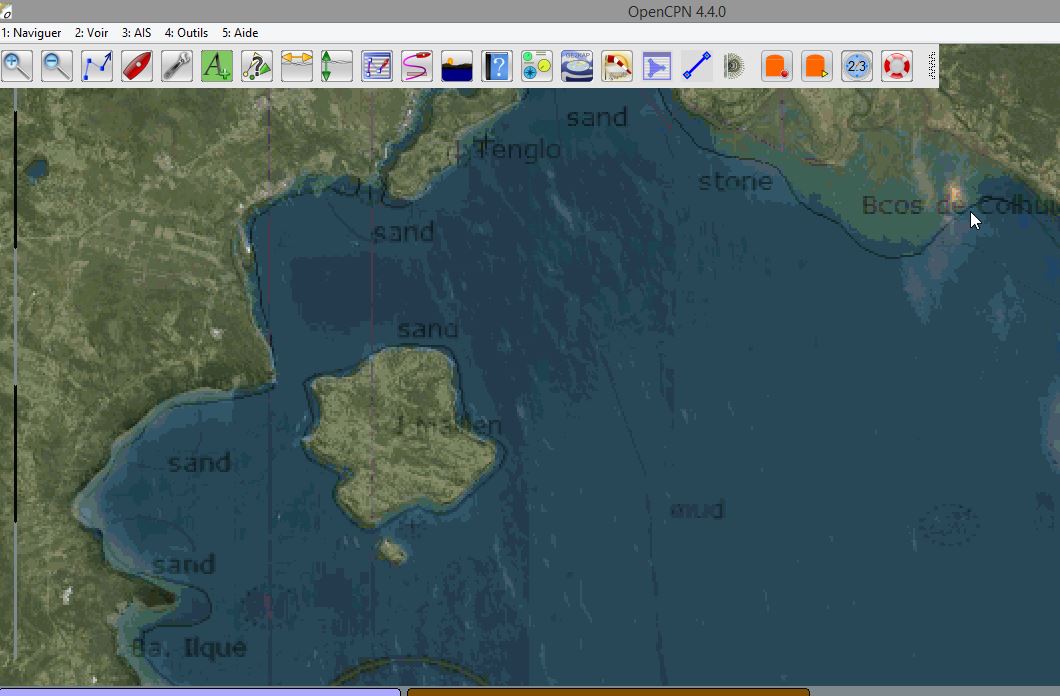
Task: Click the orange record icon with red dot
Action: (777, 66)
